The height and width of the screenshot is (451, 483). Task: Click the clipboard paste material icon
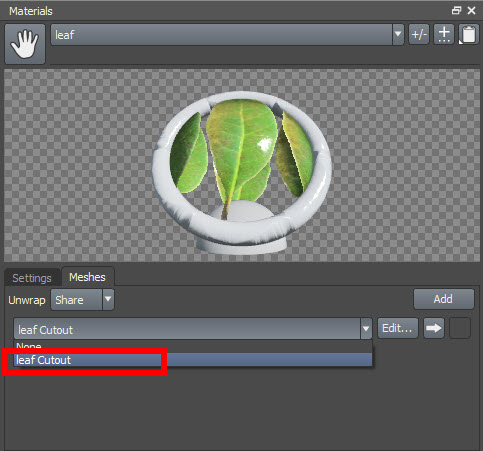pos(468,34)
